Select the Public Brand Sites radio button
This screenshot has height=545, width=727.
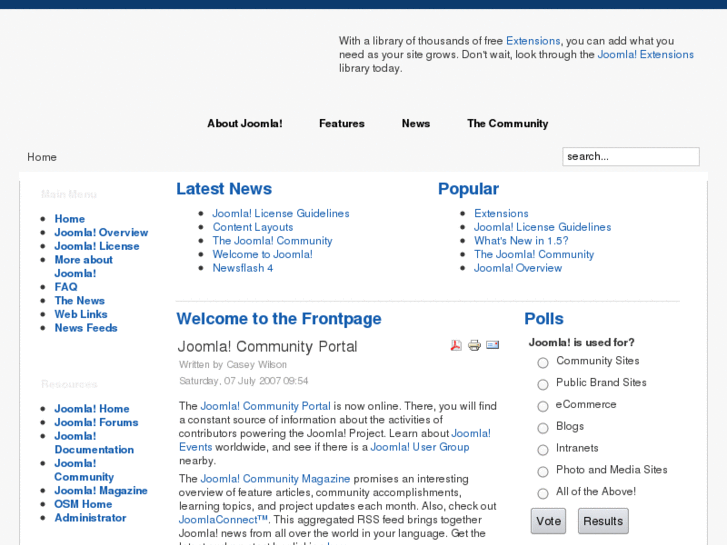coord(542,384)
